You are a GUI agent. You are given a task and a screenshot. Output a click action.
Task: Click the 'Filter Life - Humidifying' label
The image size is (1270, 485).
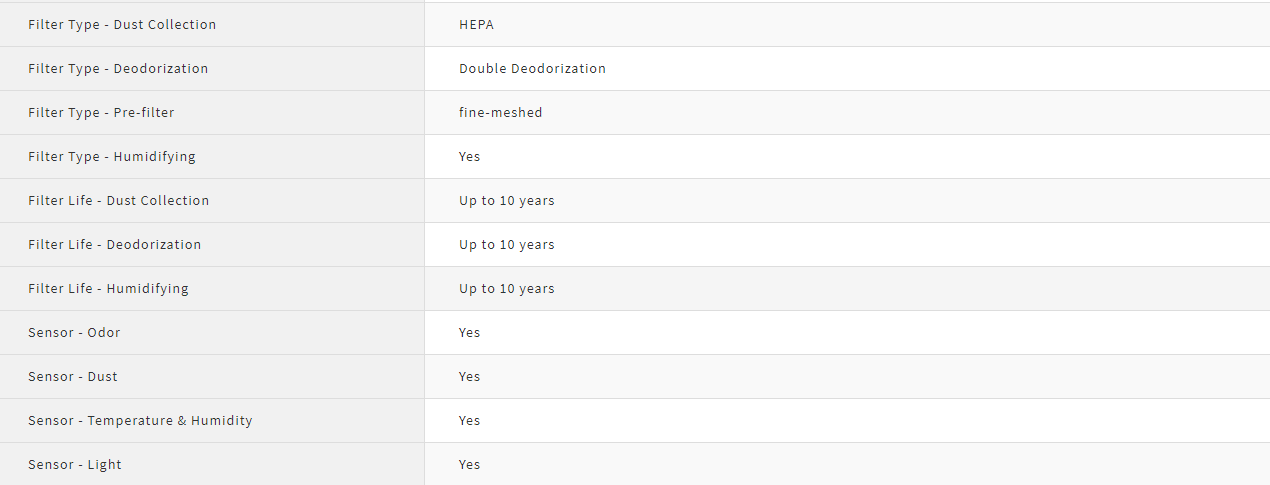click(108, 289)
